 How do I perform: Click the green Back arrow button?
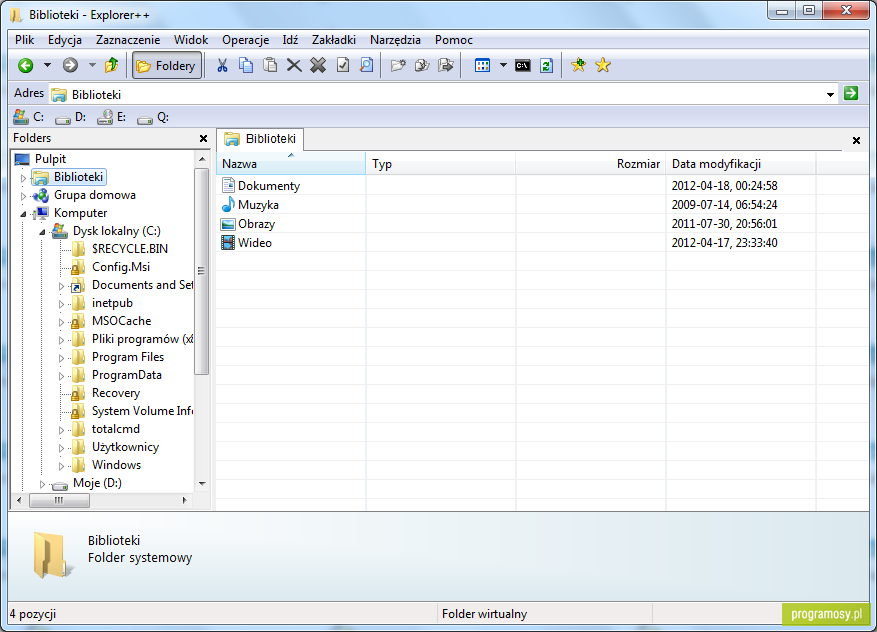pos(26,65)
